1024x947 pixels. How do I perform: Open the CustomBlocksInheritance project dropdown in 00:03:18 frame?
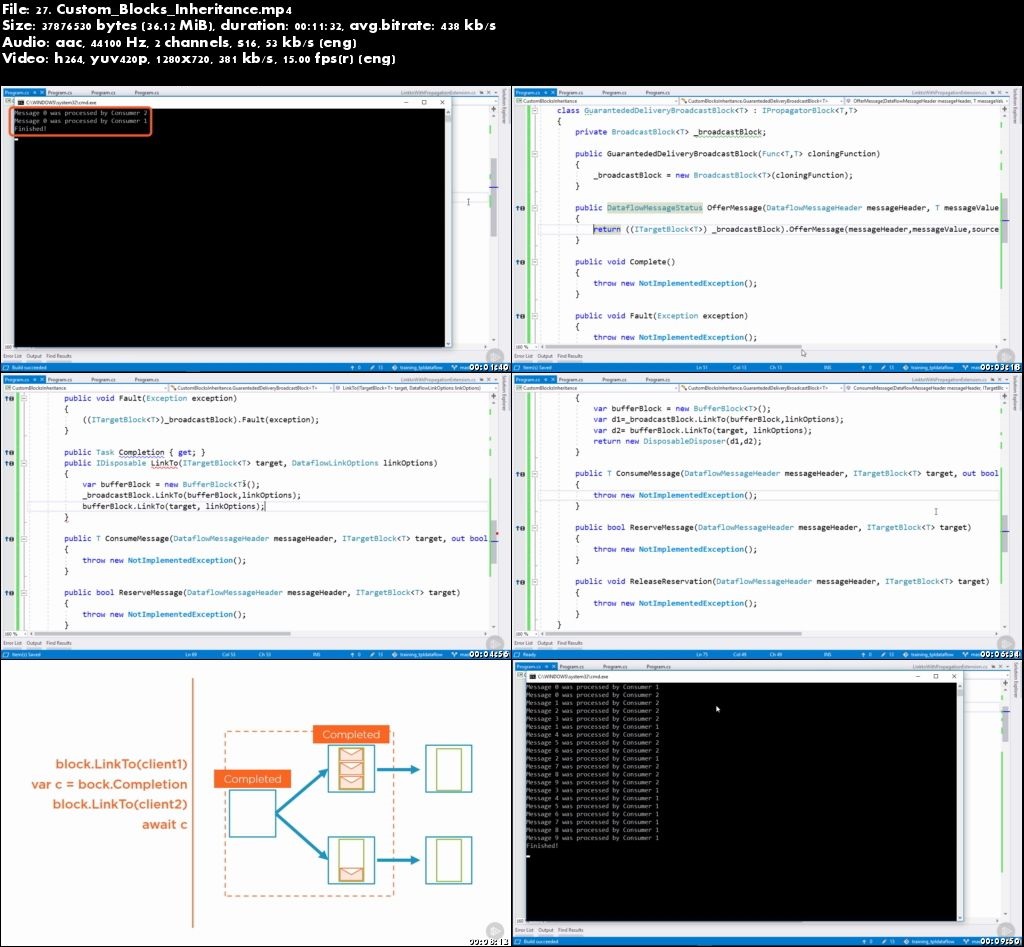pos(596,101)
